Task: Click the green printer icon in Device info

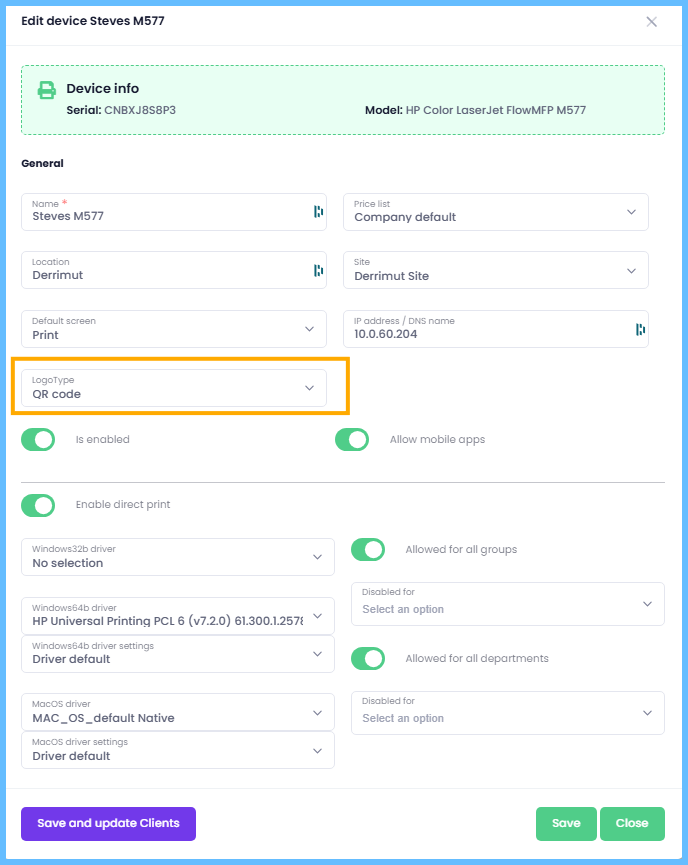Action: coord(46,90)
